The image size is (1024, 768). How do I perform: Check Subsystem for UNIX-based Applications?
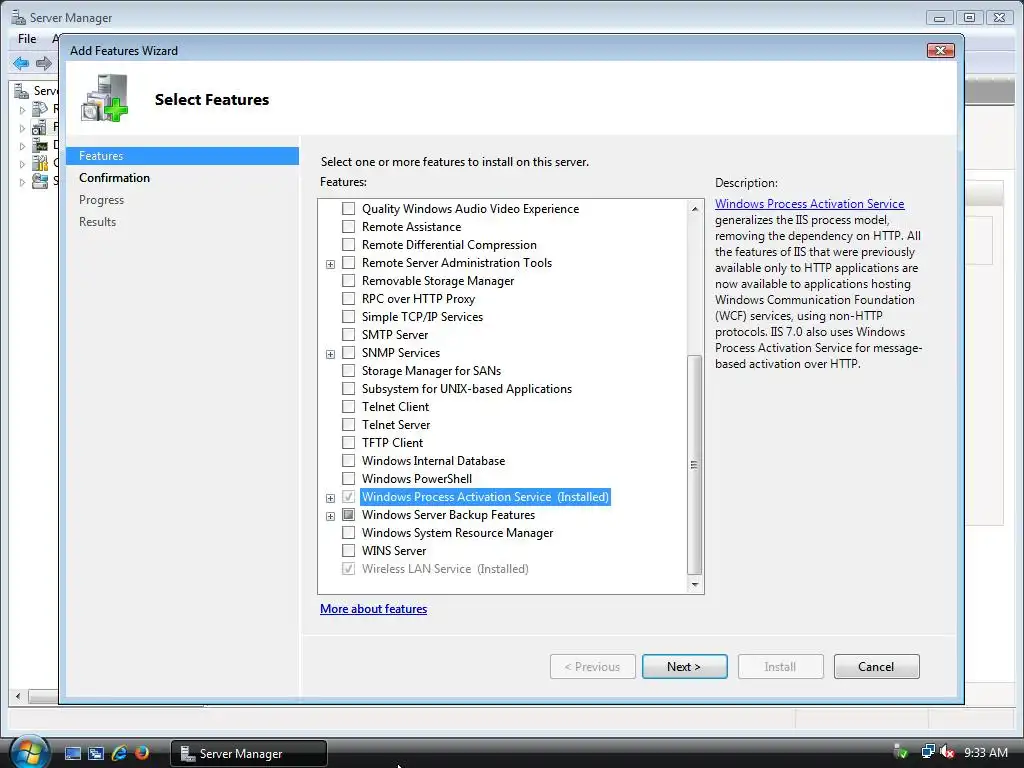[349, 389]
